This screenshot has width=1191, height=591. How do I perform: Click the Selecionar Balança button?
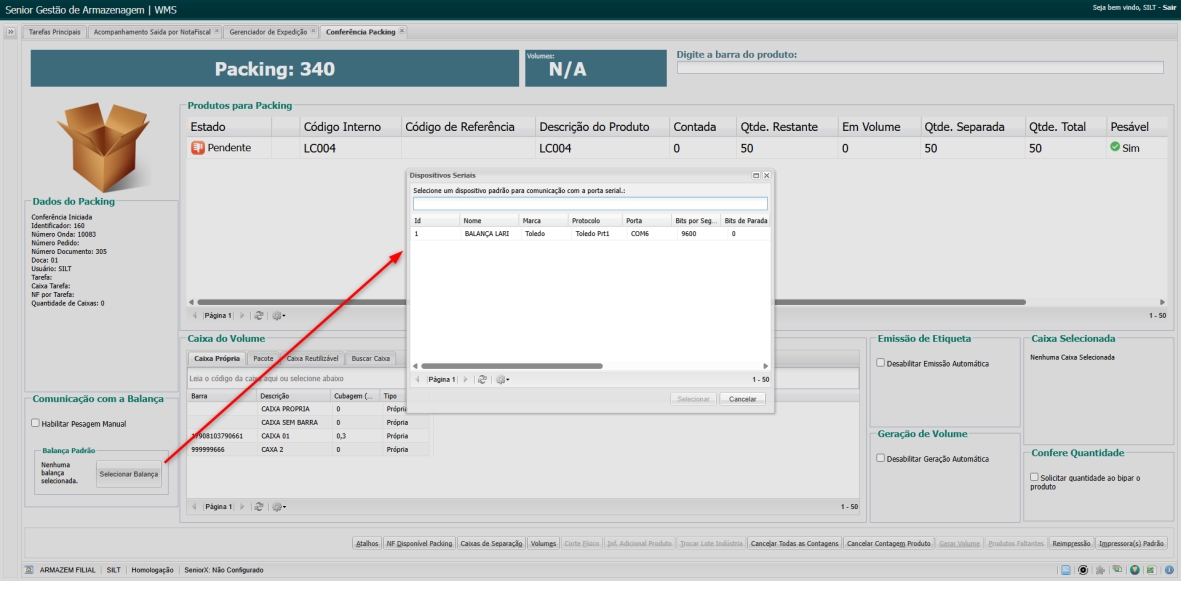pos(129,474)
